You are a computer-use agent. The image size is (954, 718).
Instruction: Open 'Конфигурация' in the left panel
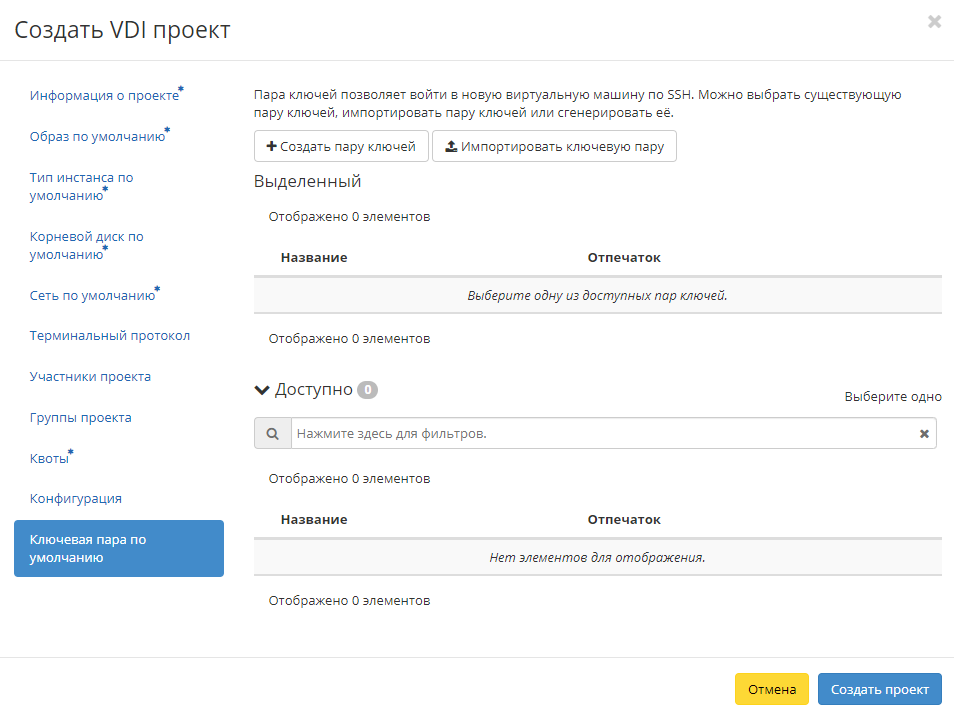pos(77,497)
